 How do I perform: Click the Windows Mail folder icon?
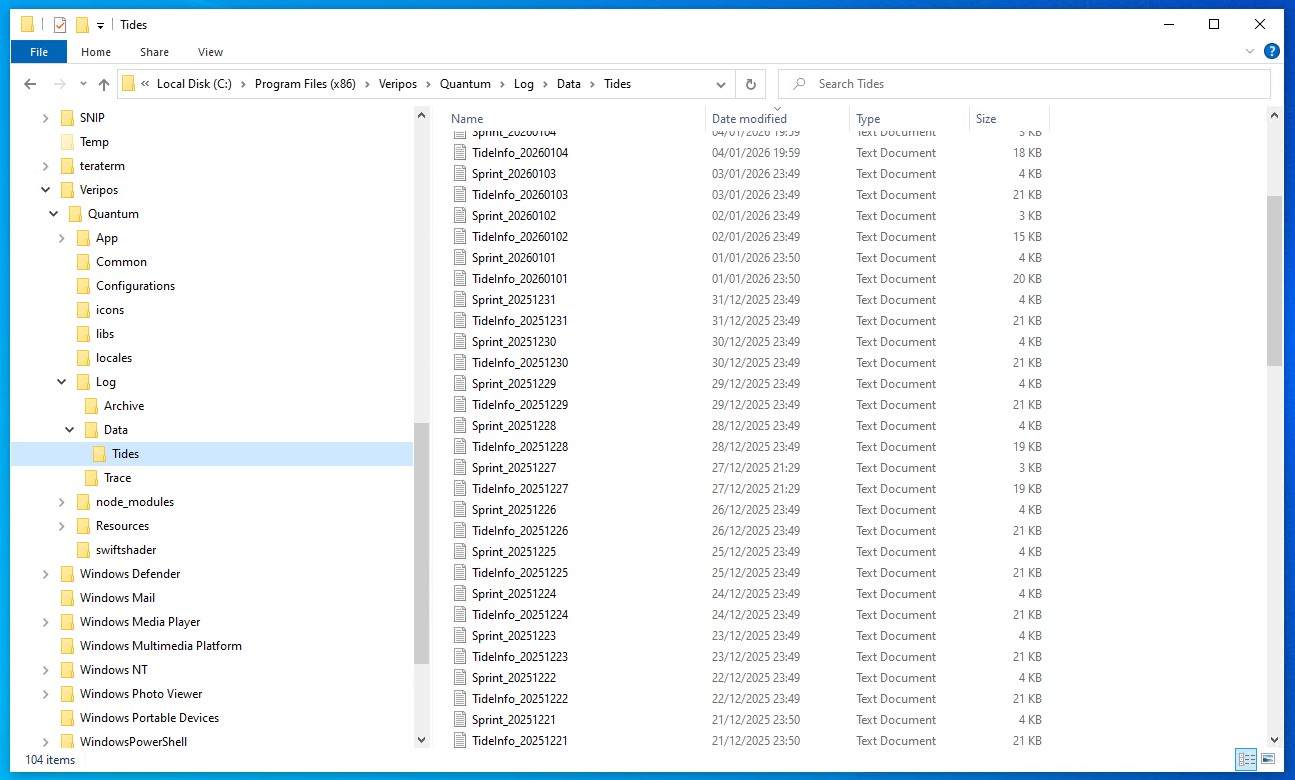[68, 598]
